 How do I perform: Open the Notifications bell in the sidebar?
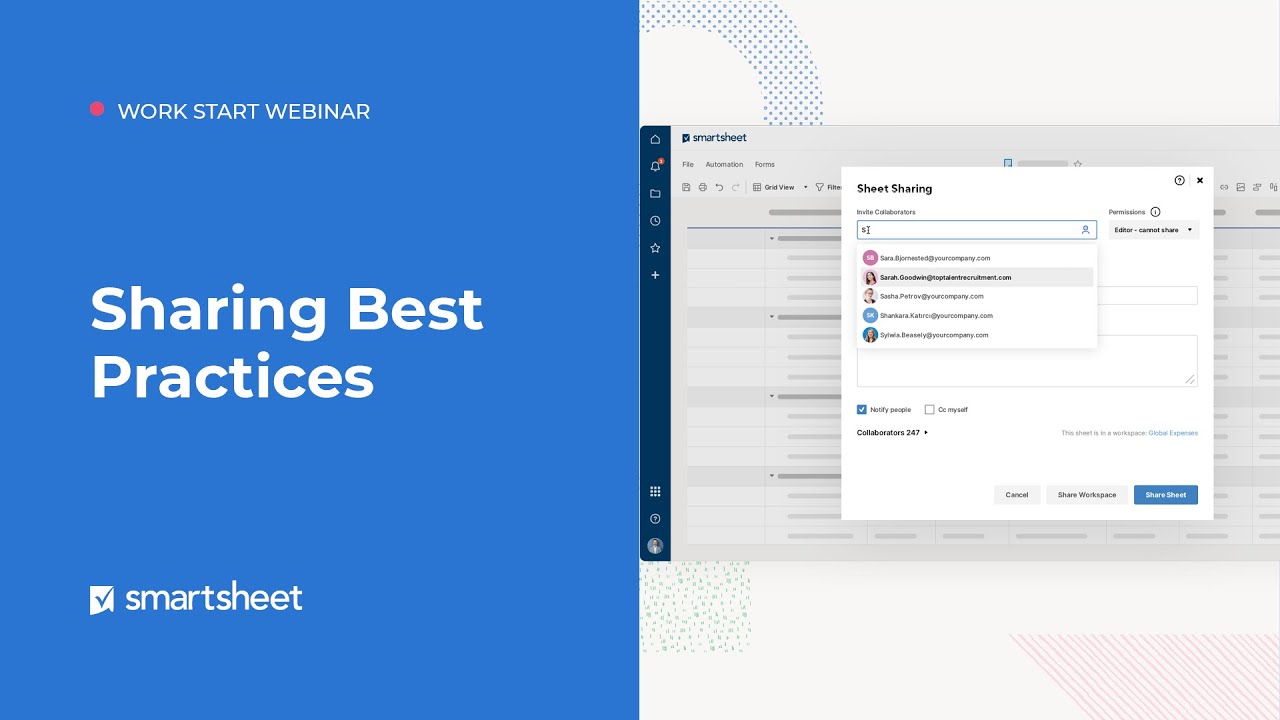[655, 166]
